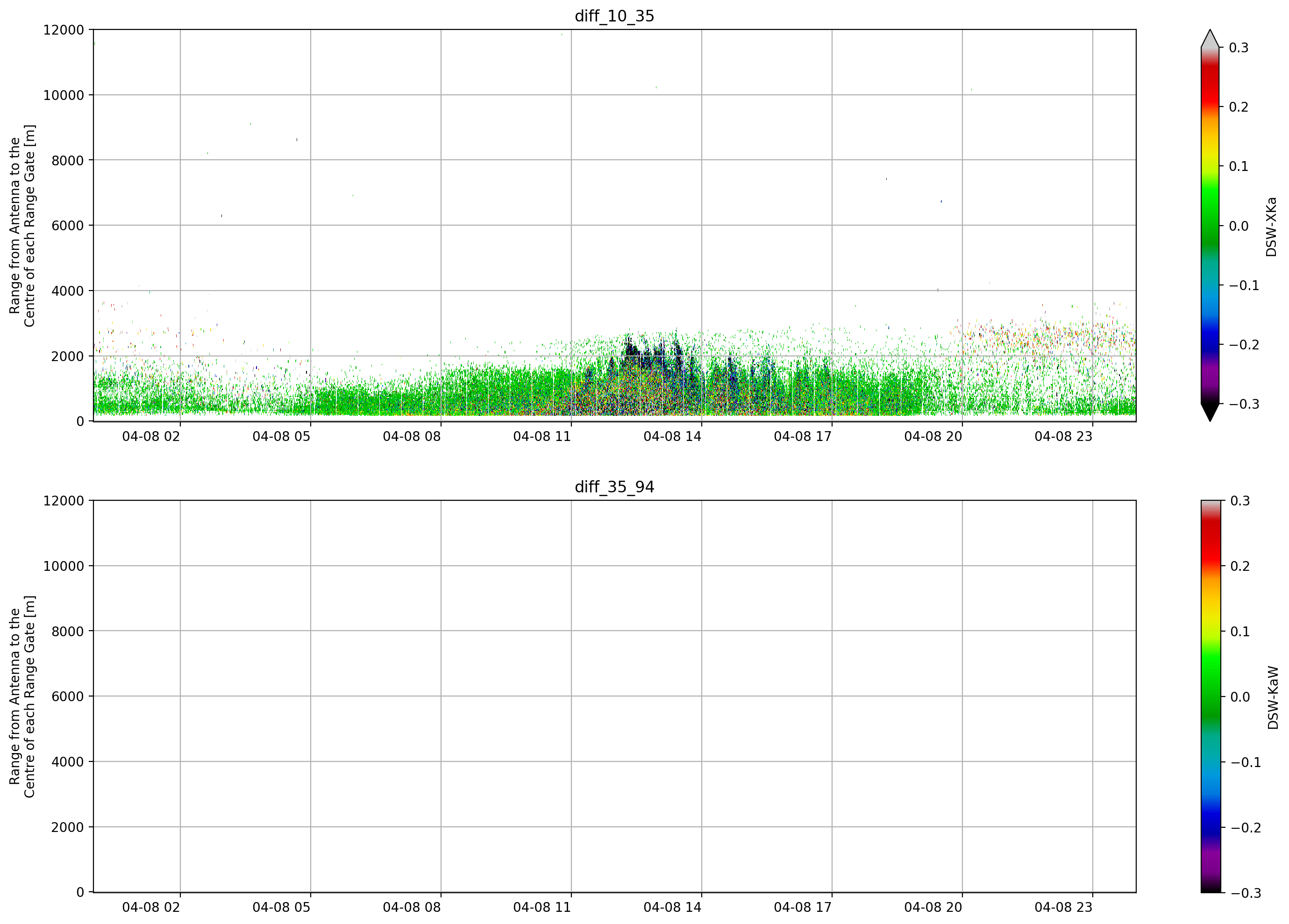Click the diff_35_94 plot title
1289x924 pixels.
click(x=614, y=487)
